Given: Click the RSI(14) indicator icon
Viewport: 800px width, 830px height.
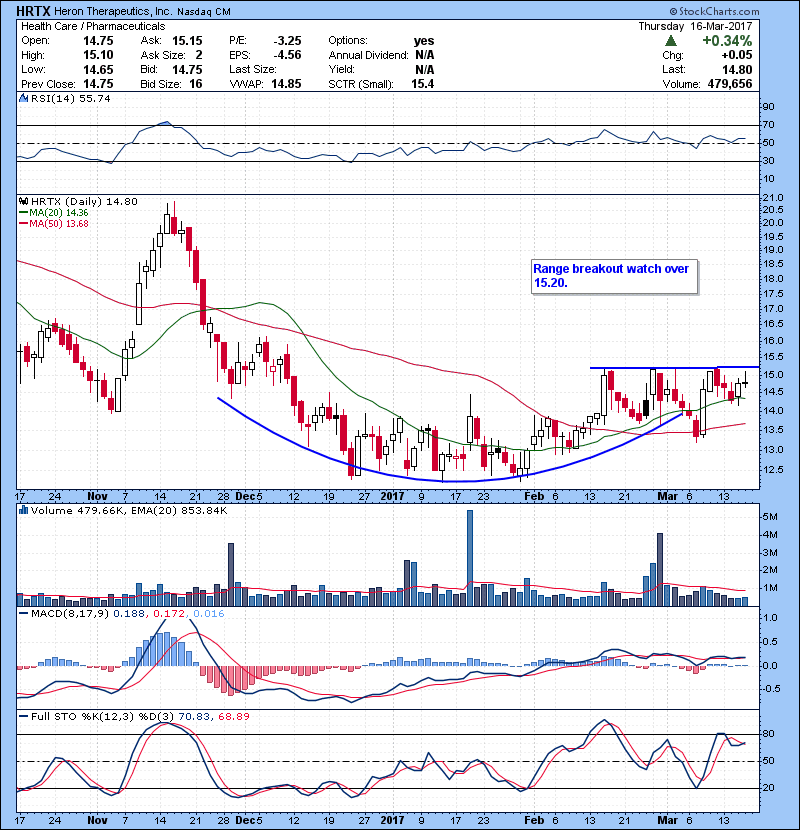Looking at the screenshot, I should (x=23, y=98).
